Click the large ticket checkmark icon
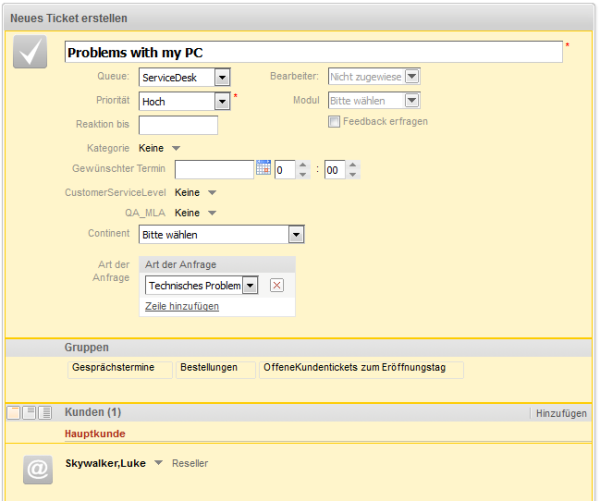The image size is (600, 501). (30, 52)
